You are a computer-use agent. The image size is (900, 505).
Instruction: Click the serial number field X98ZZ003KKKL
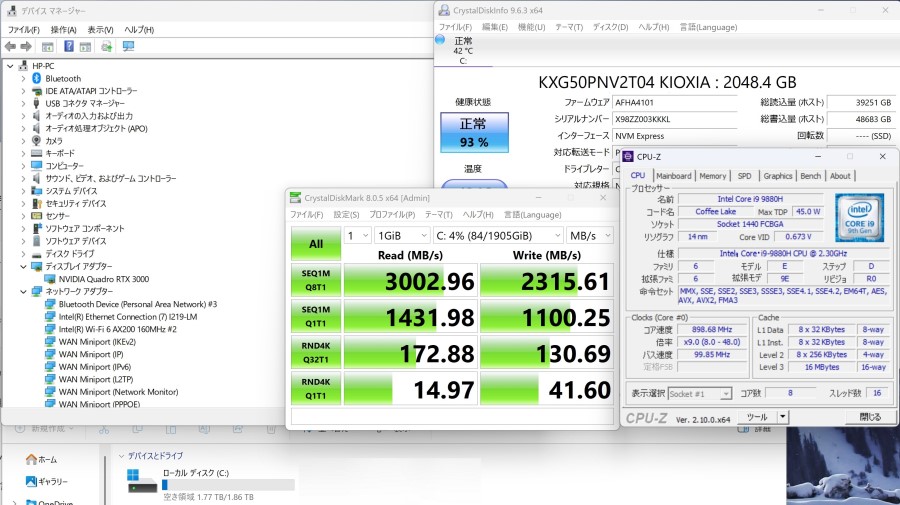point(674,119)
